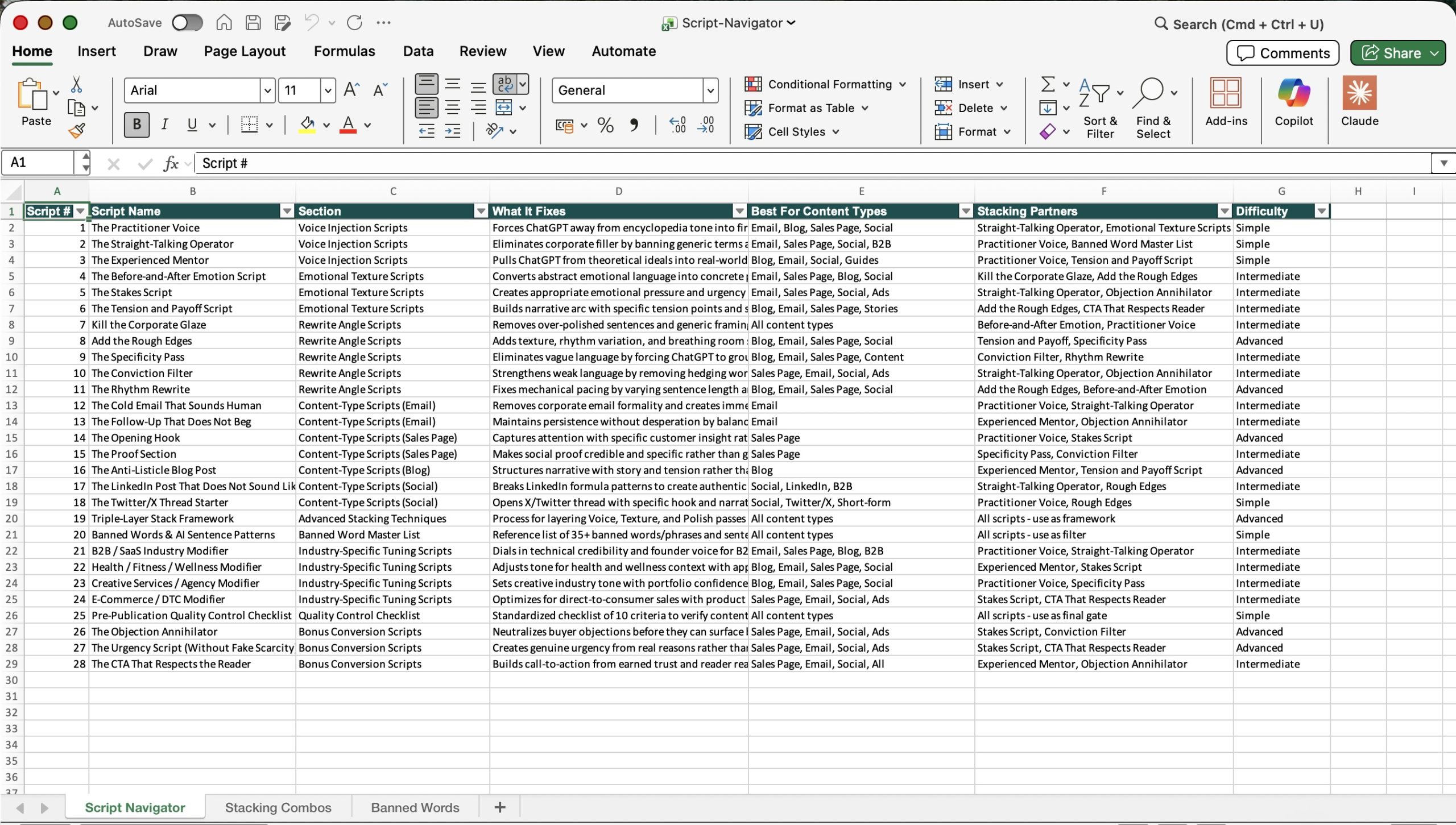Open the Difficulty column filter dropdown

coord(1321,211)
